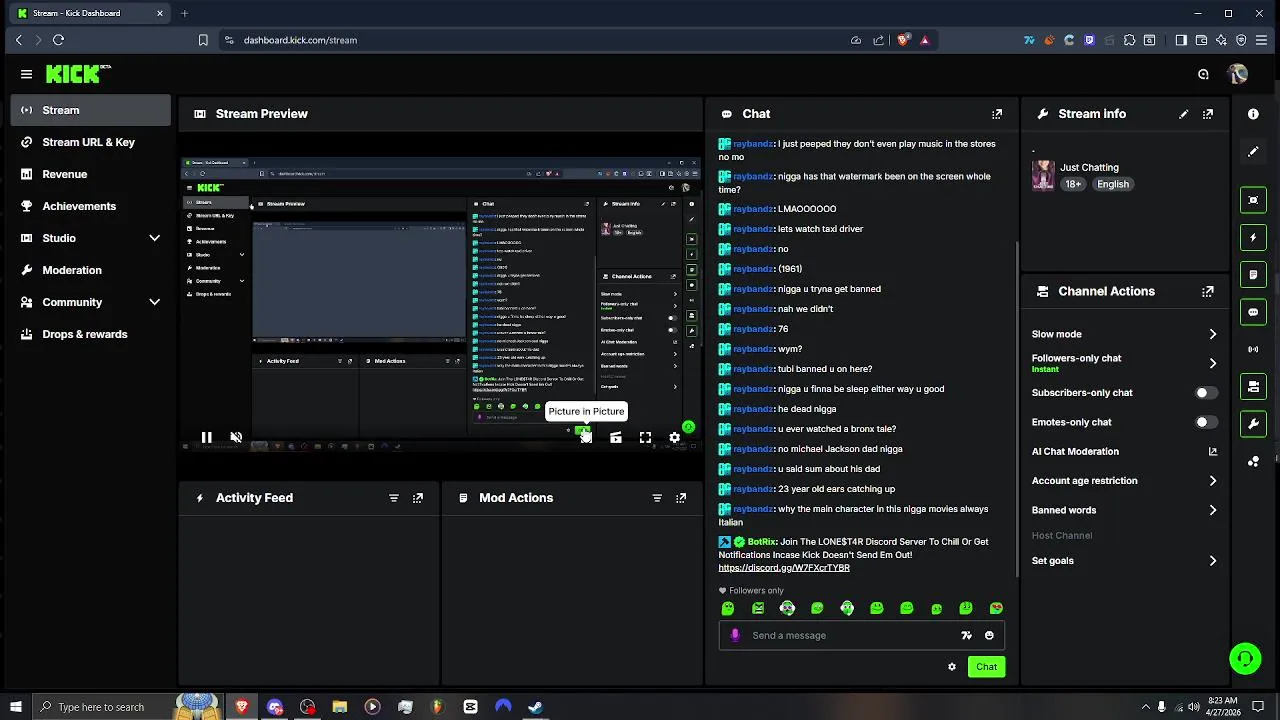Click the broadcast signal icon in right sidebar
This screenshot has height=720, width=1280.
(1253, 349)
